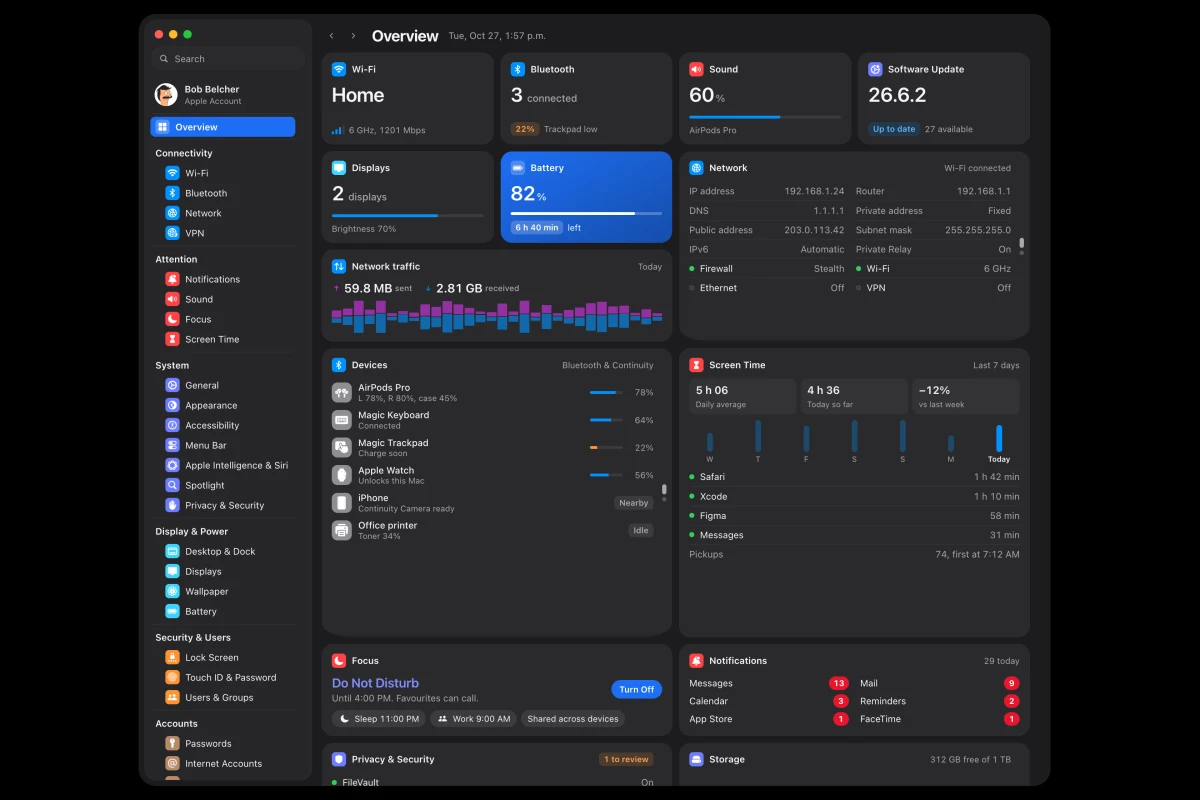Select the Appearance sidebar icon
Image resolution: width=1200 pixels, height=800 pixels.
(172, 405)
